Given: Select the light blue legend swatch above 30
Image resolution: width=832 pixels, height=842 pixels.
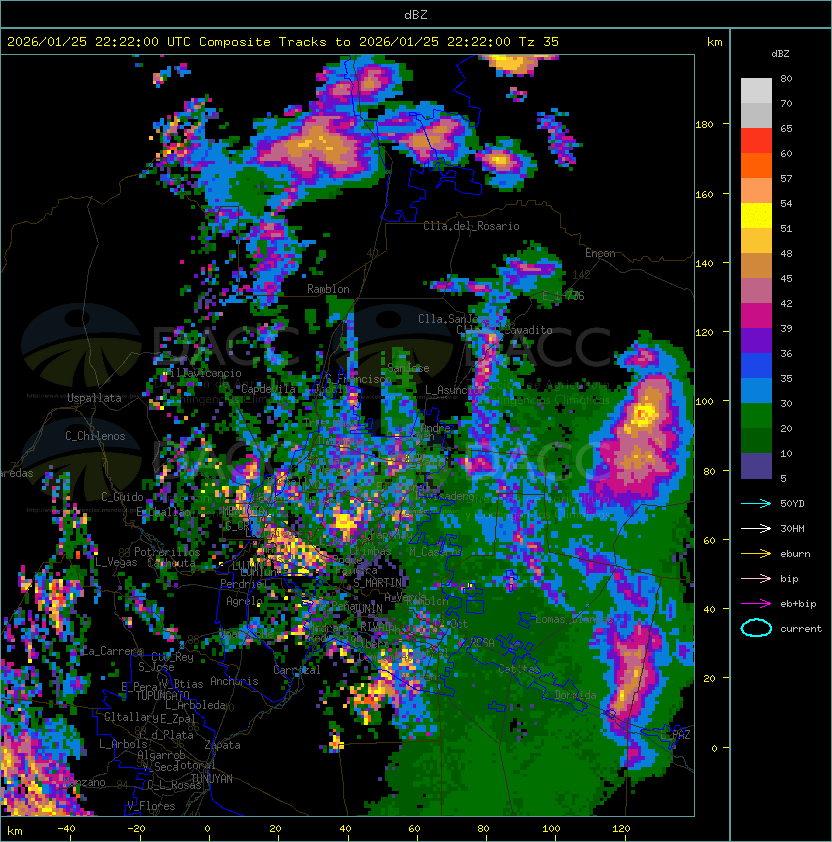Looking at the screenshot, I should pyautogui.click(x=756, y=390).
